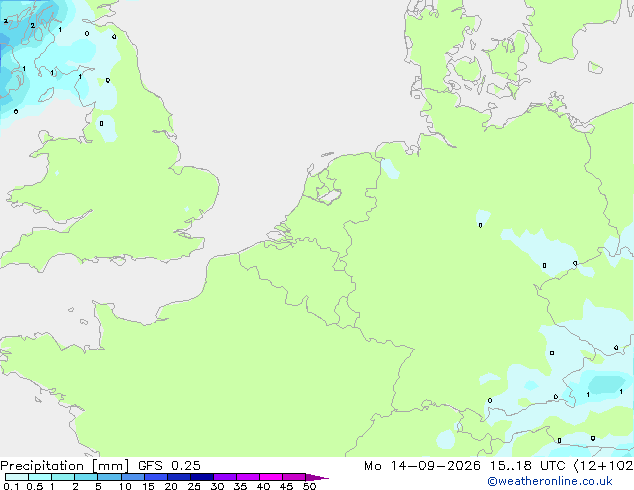Click the Precipitation [mm] title label

click(65, 466)
